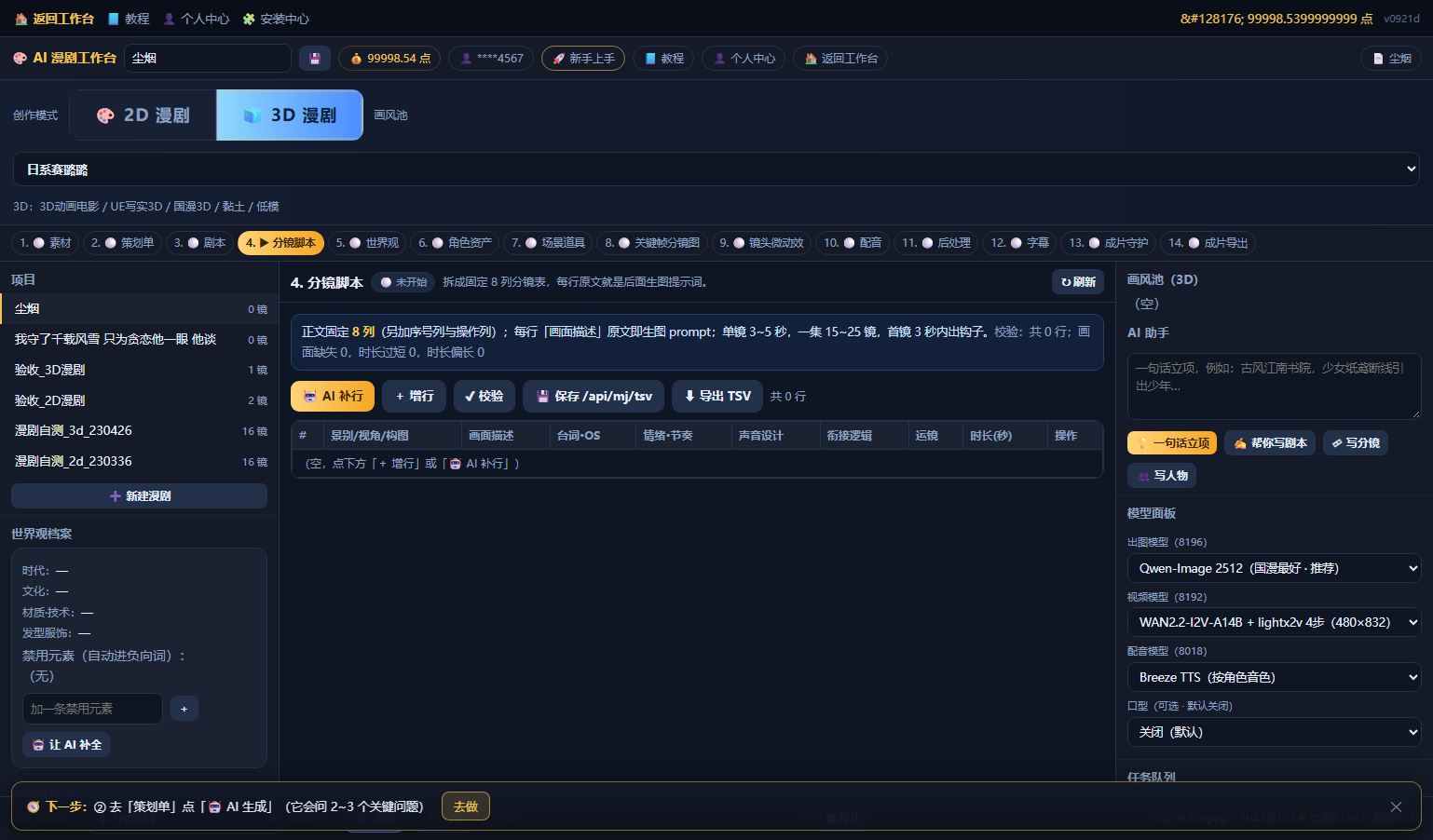Run validation with the ✓ 校验 button
The image size is (1433, 840).
(484, 397)
